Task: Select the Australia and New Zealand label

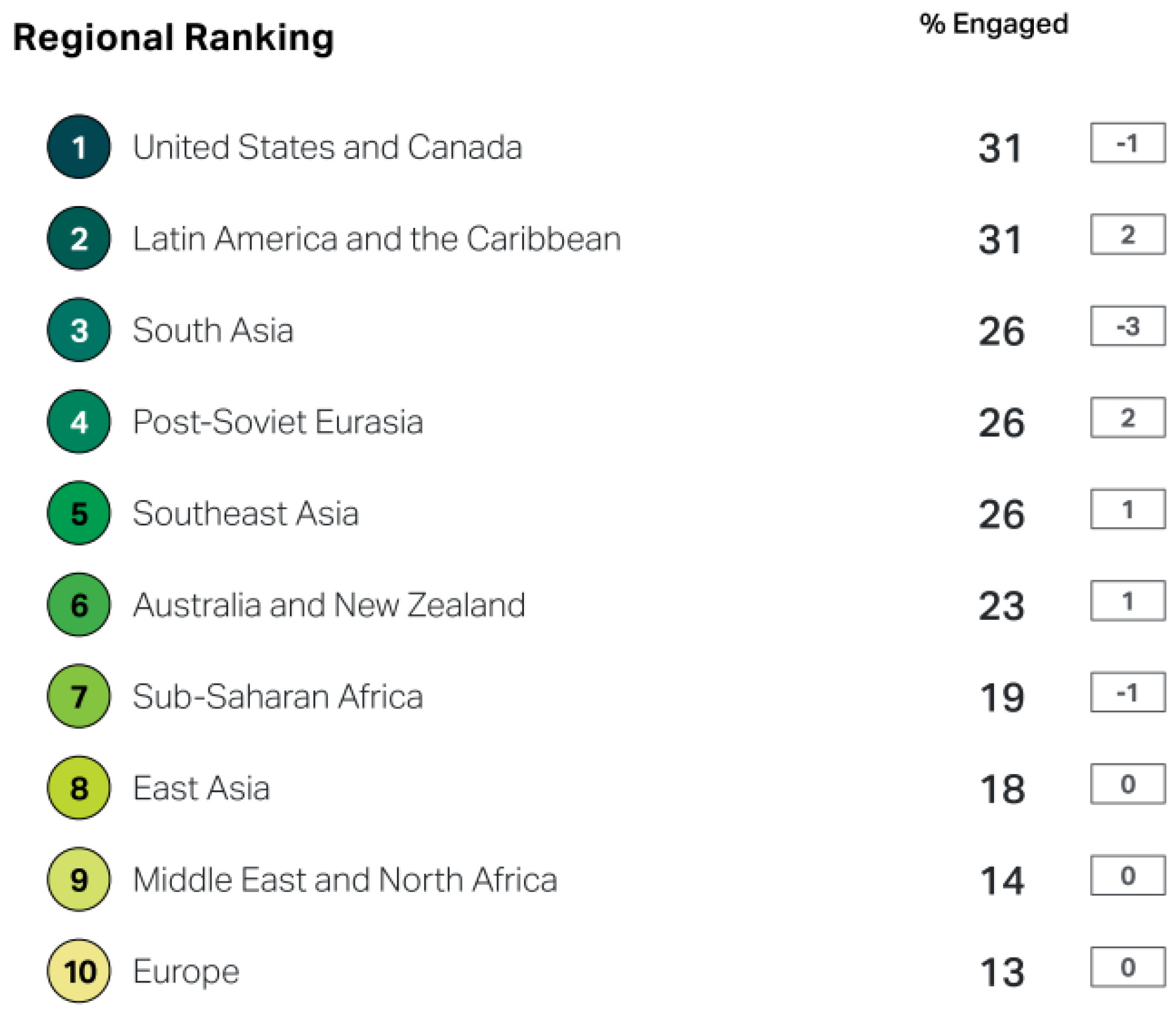Action: pos(329,605)
